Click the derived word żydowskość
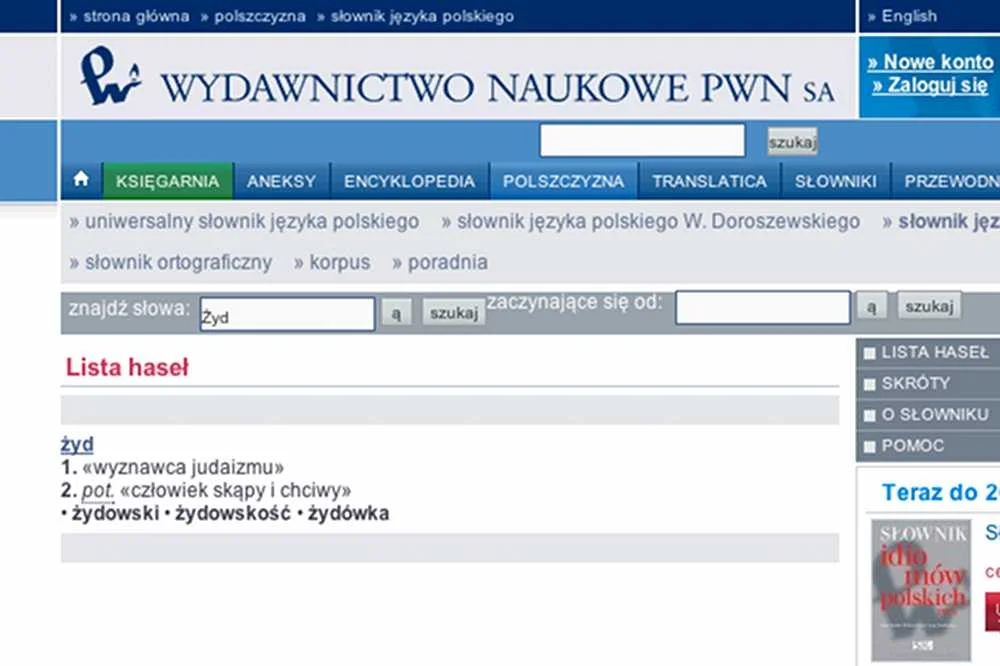Viewport: 1000px width, 666px height. pyautogui.click(x=233, y=514)
